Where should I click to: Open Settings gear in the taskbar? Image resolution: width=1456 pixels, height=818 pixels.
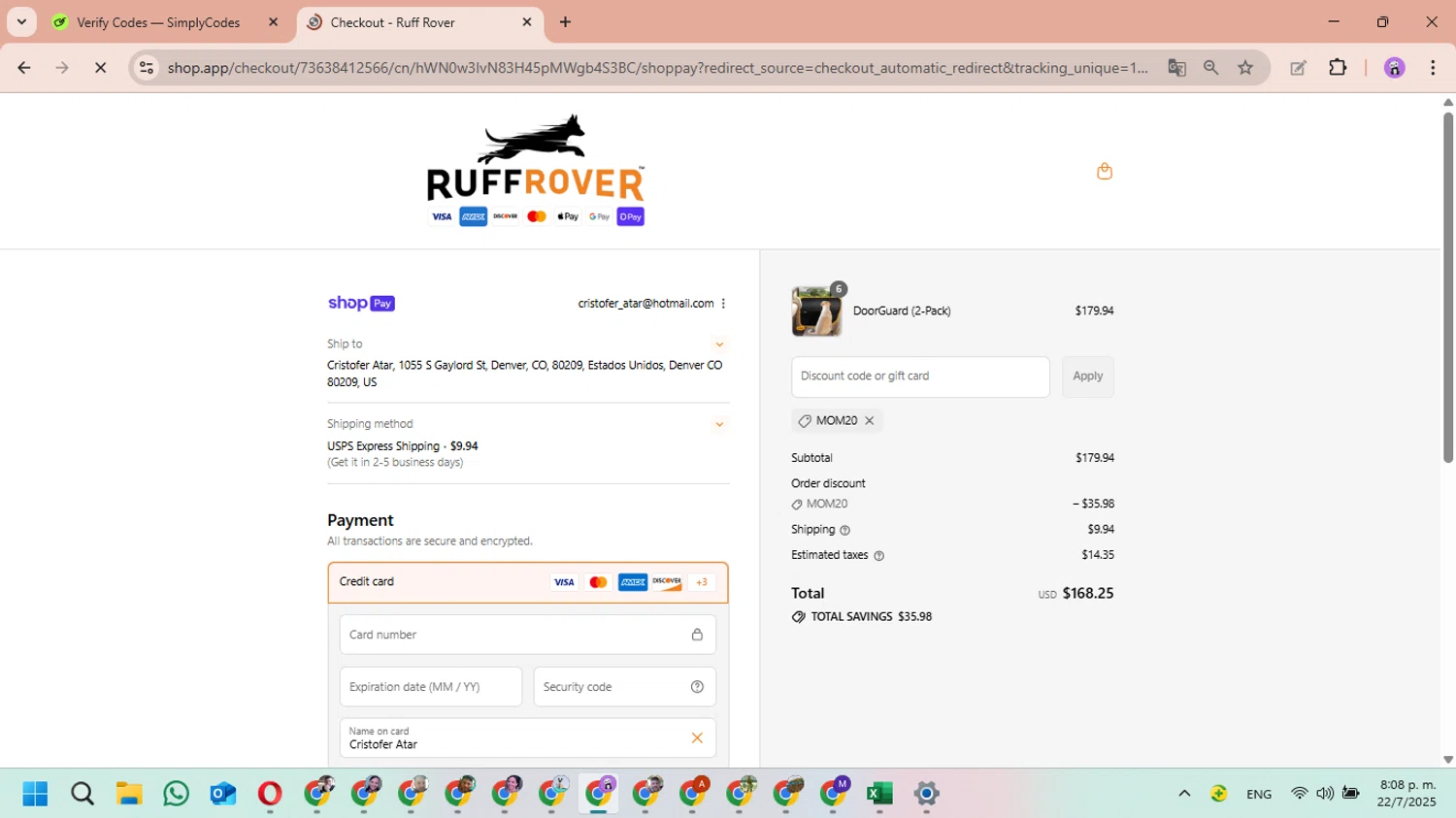coord(927,794)
